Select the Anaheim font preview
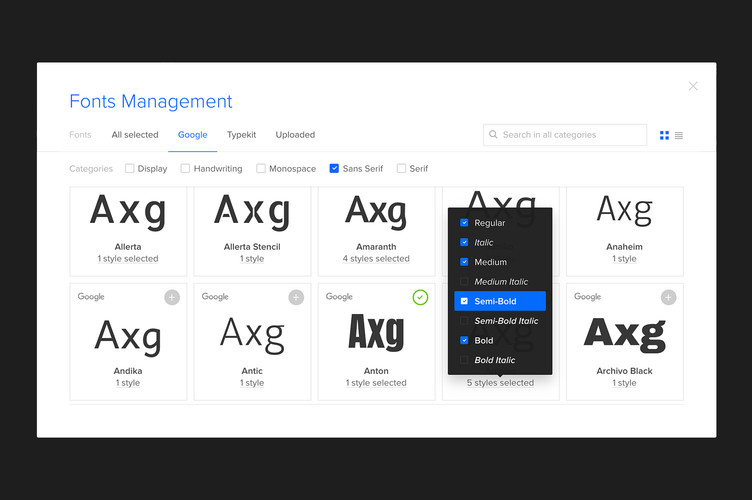Viewport: 752px width, 500px height. tap(624, 210)
